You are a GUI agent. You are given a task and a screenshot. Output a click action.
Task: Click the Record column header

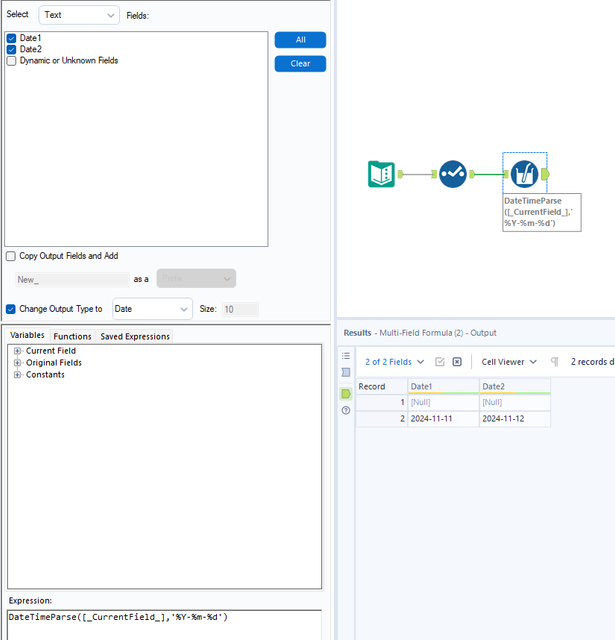pos(382,387)
